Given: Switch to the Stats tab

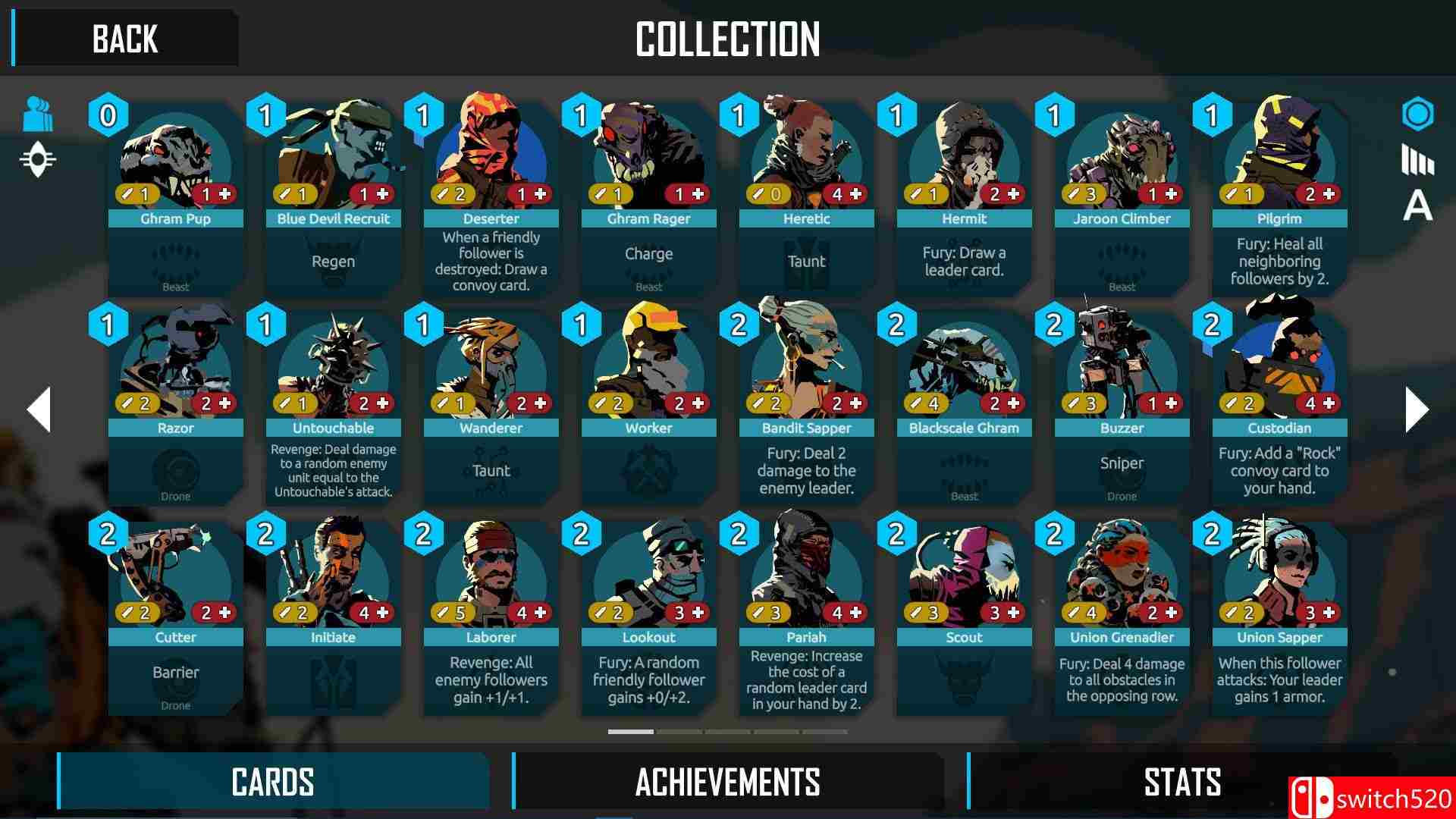Looking at the screenshot, I should pyautogui.click(x=1181, y=781).
